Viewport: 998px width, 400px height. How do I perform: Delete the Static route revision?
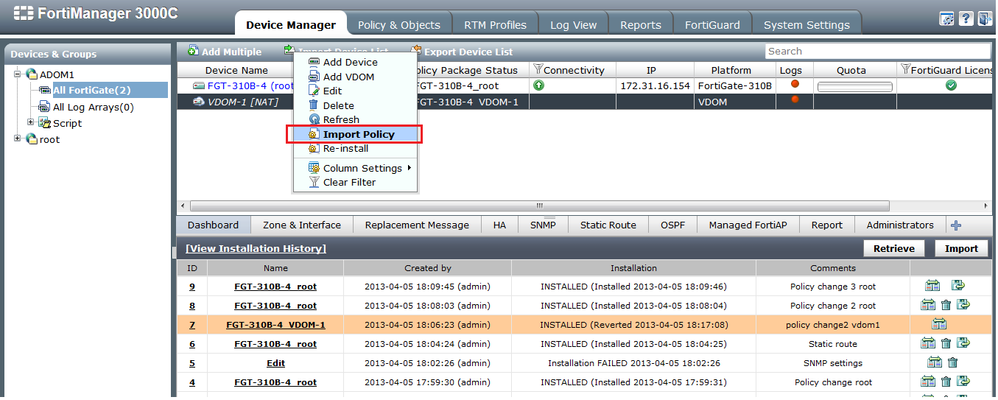[946, 344]
